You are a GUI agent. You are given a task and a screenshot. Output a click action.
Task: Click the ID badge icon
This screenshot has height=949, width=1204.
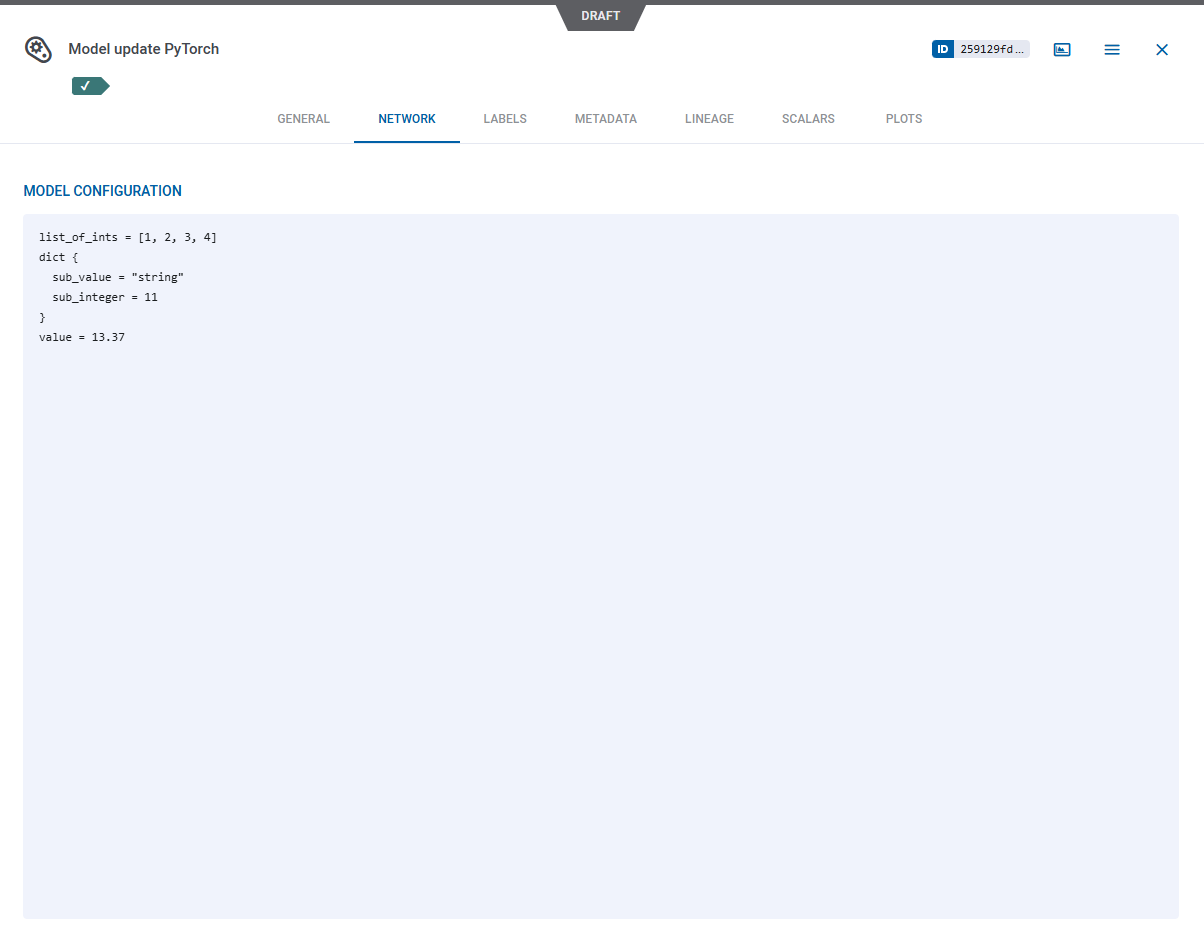point(941,48)
